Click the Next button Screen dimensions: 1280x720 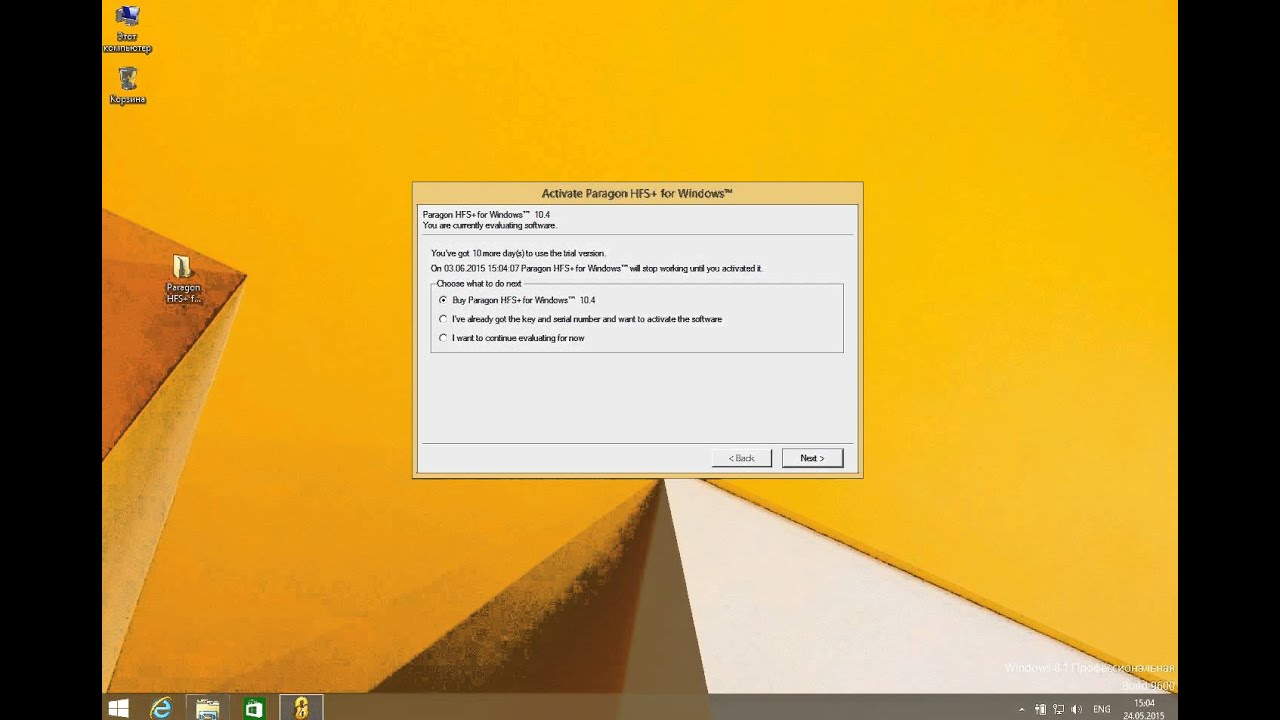[x=812, y=458]
